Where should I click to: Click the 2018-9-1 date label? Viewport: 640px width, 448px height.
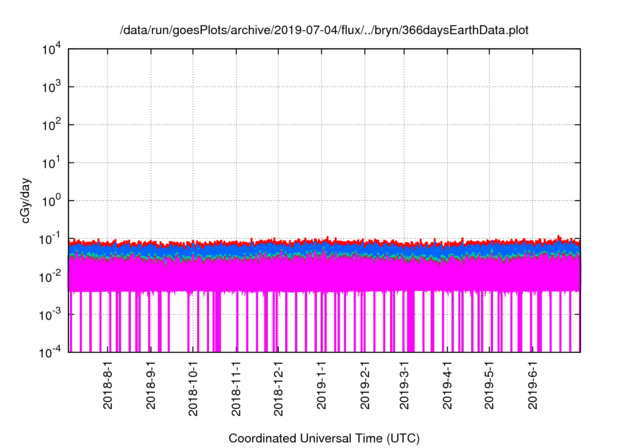tap(151, 385)
